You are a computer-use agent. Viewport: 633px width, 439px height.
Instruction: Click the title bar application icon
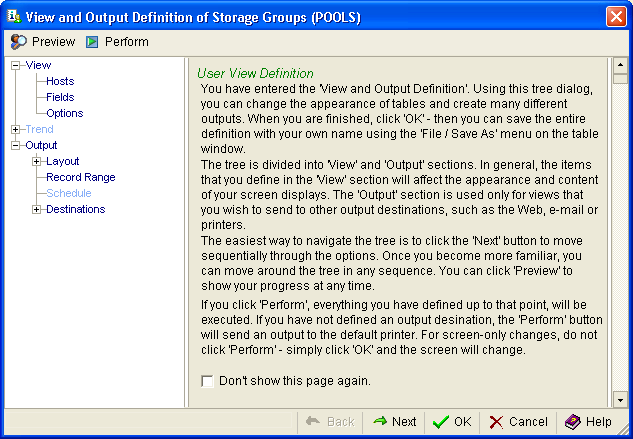[14, 17]
